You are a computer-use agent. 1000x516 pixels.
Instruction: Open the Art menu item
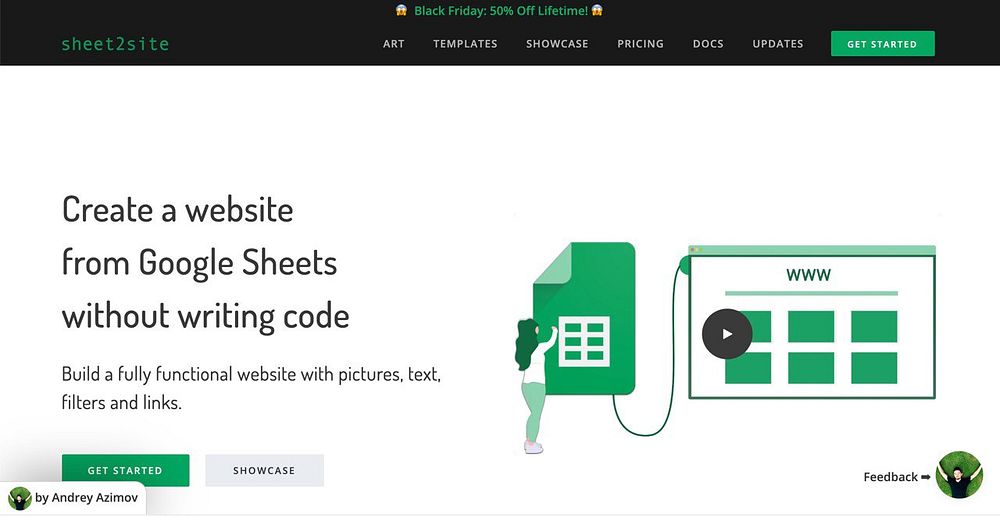coord(393,44)
